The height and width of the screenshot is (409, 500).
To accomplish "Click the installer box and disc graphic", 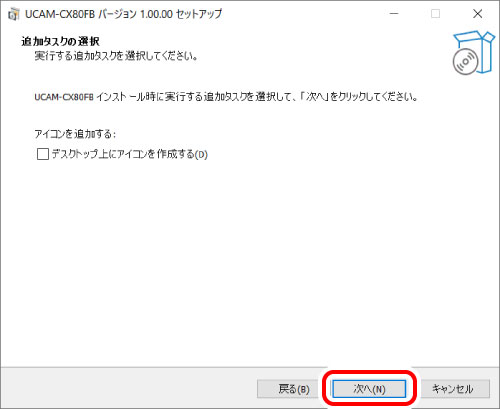I will [x=473, y=53].
